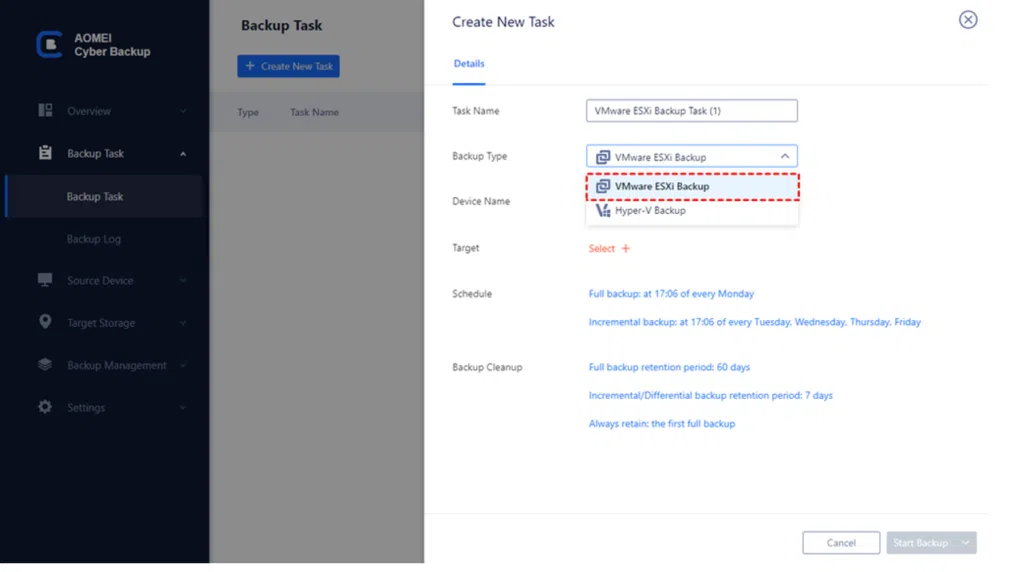This screenshot has width=1021, height=572.
Task: Click the Backup Type combo box
Action: point(692,156)
